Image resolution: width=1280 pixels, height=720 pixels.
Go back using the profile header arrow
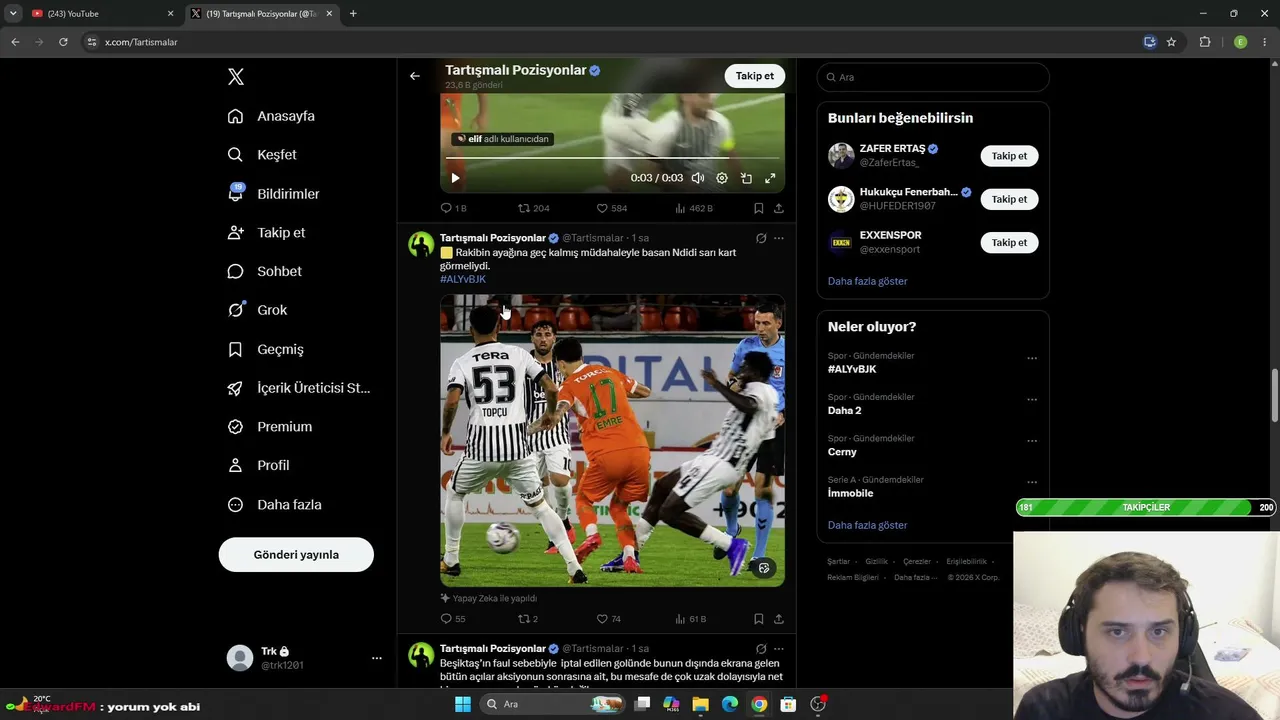[x=415, y=76]
